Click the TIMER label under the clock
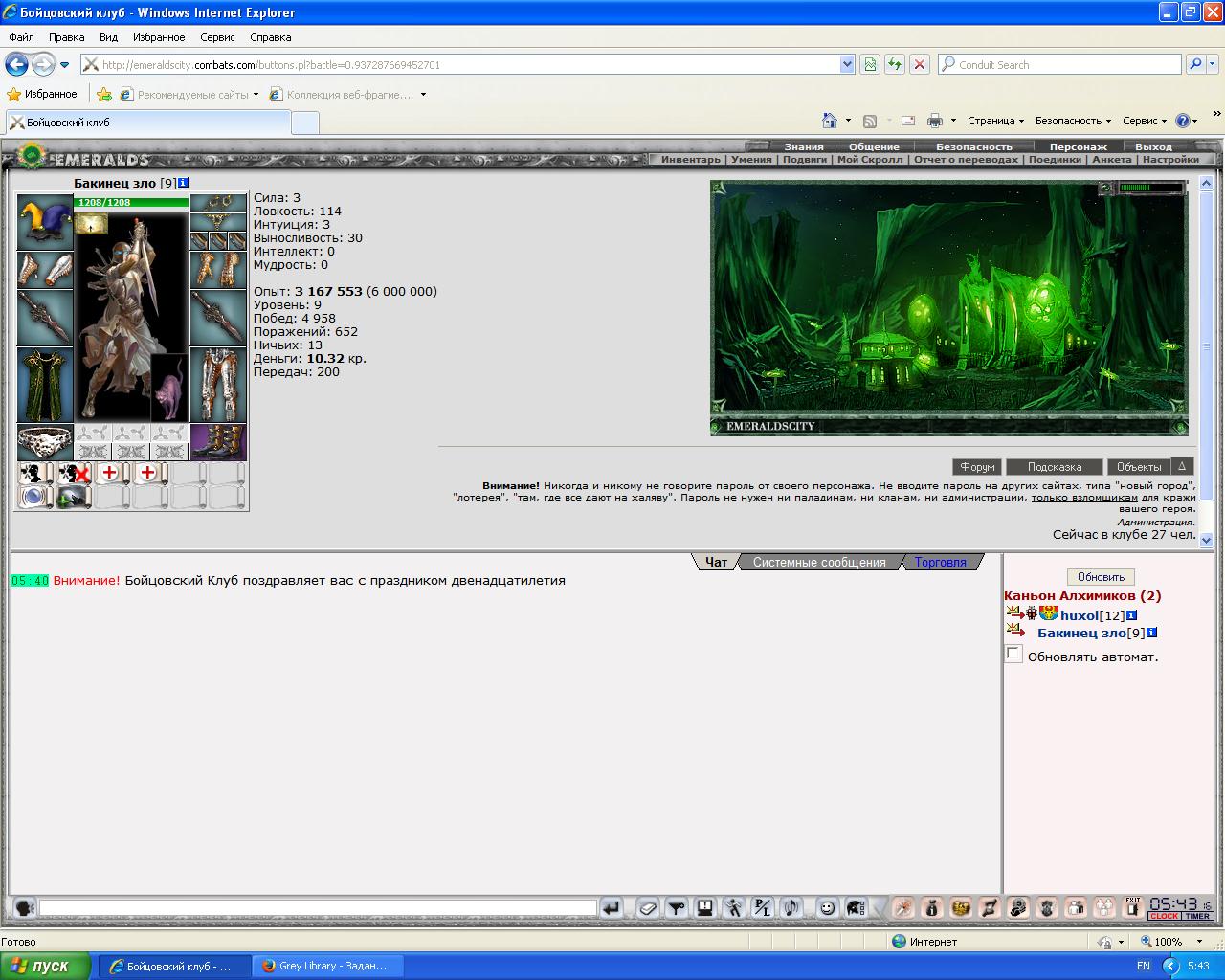 (x=1198, y=917)
